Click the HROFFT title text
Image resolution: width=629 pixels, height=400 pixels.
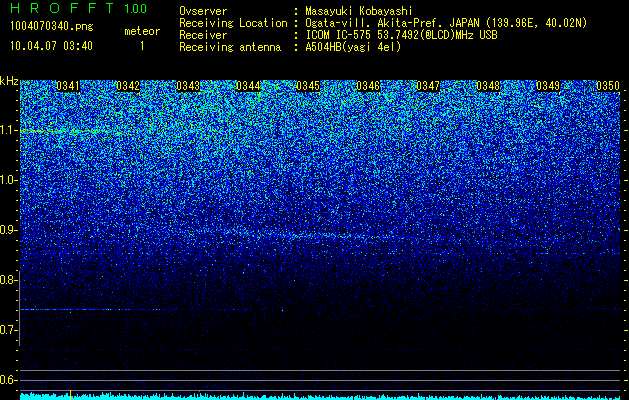coord(64,8)
